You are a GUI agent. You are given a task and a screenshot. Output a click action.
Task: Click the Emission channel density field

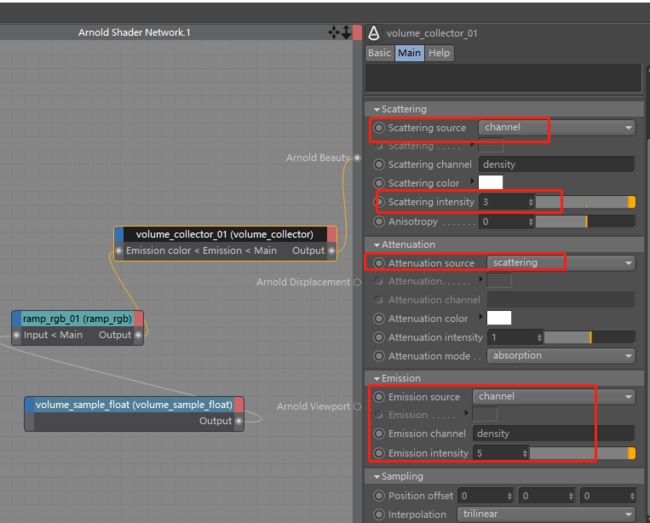pos(553,434)
